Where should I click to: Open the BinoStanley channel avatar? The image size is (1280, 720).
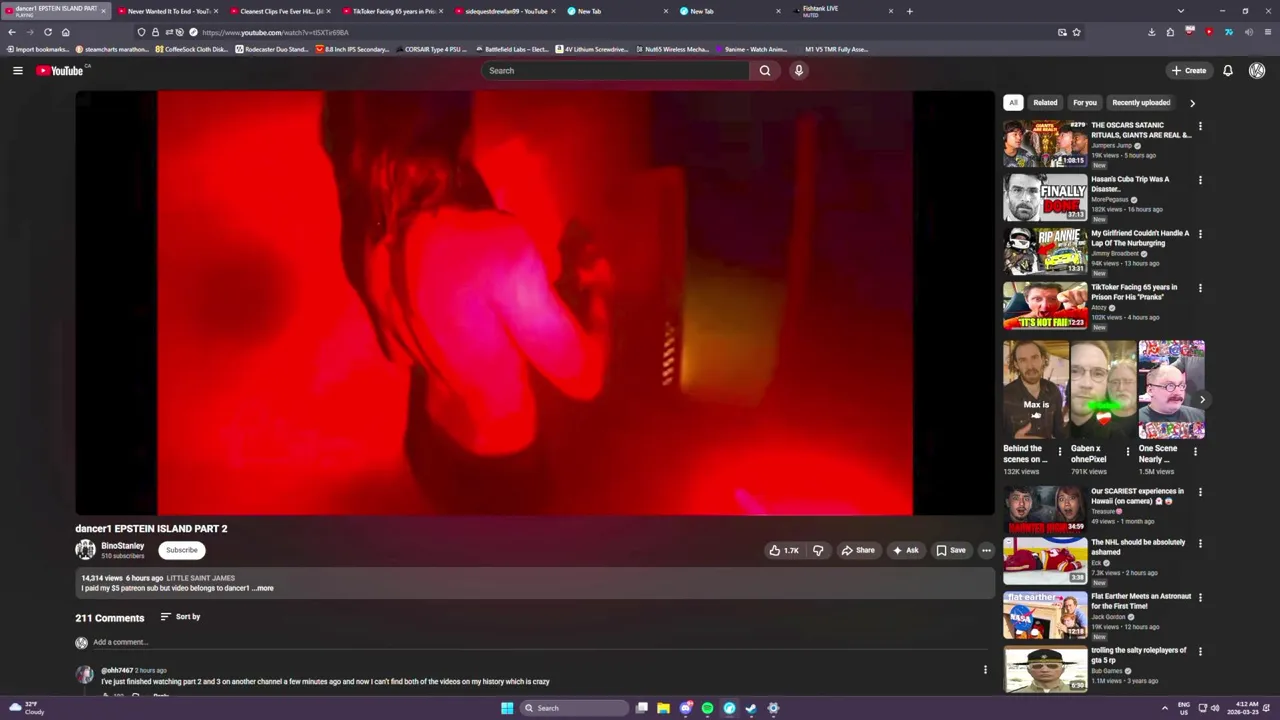(85, 549)
